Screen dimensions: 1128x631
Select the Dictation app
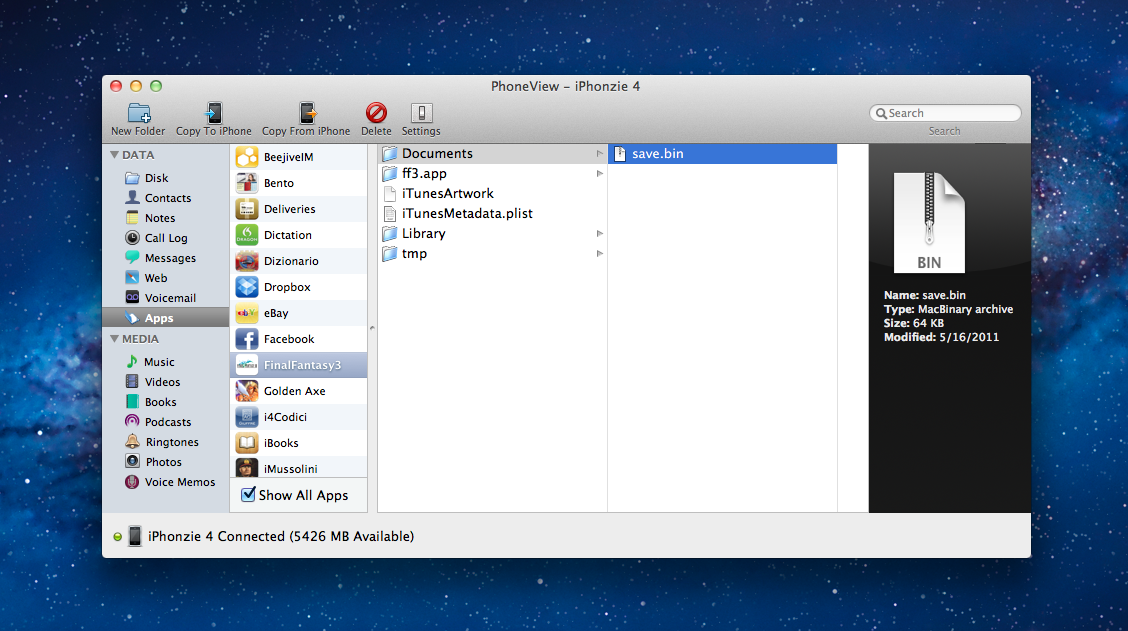point(299,235)
